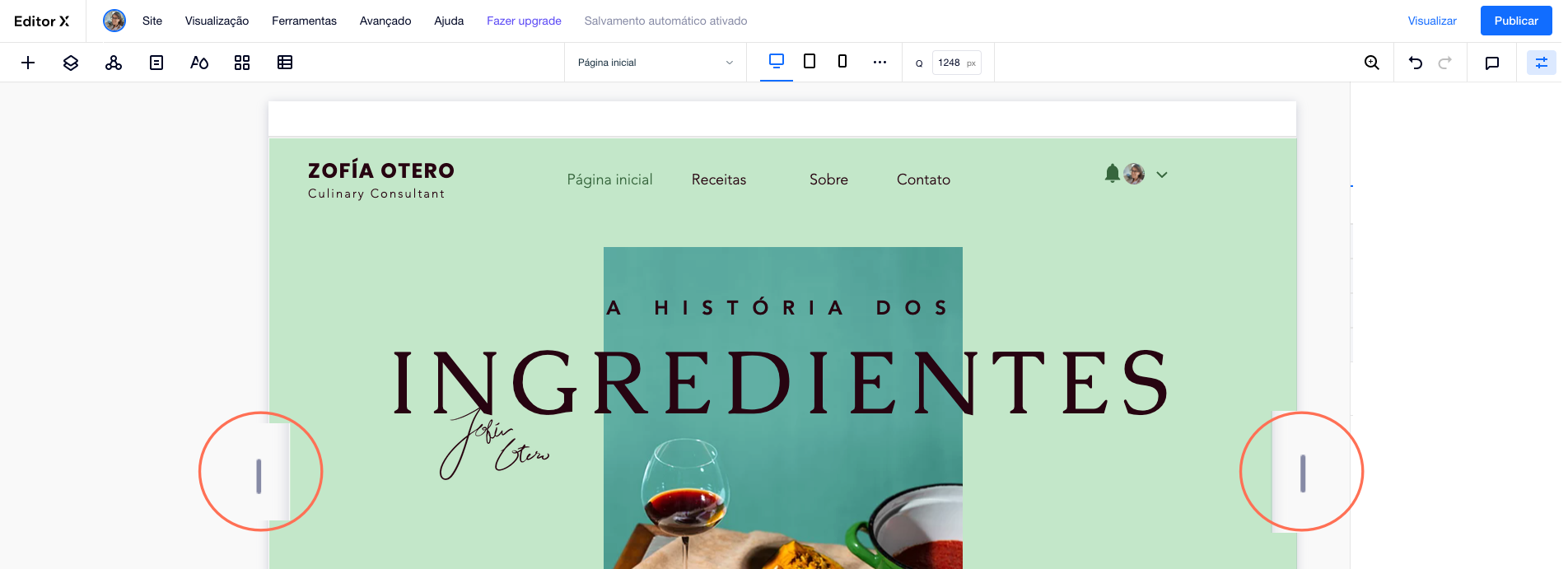Open the Site menu

(x=152, y=21)
